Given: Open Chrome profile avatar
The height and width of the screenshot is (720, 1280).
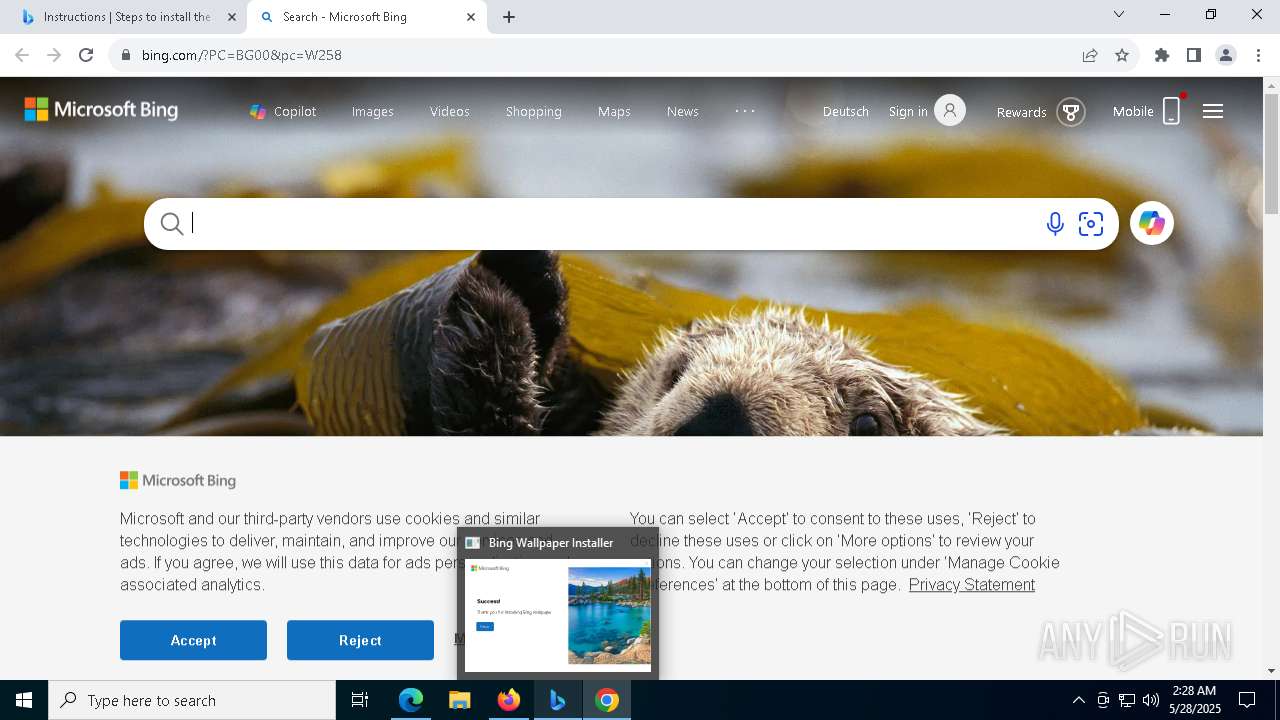Looking at the screenshot, I should pos(1226,55).
